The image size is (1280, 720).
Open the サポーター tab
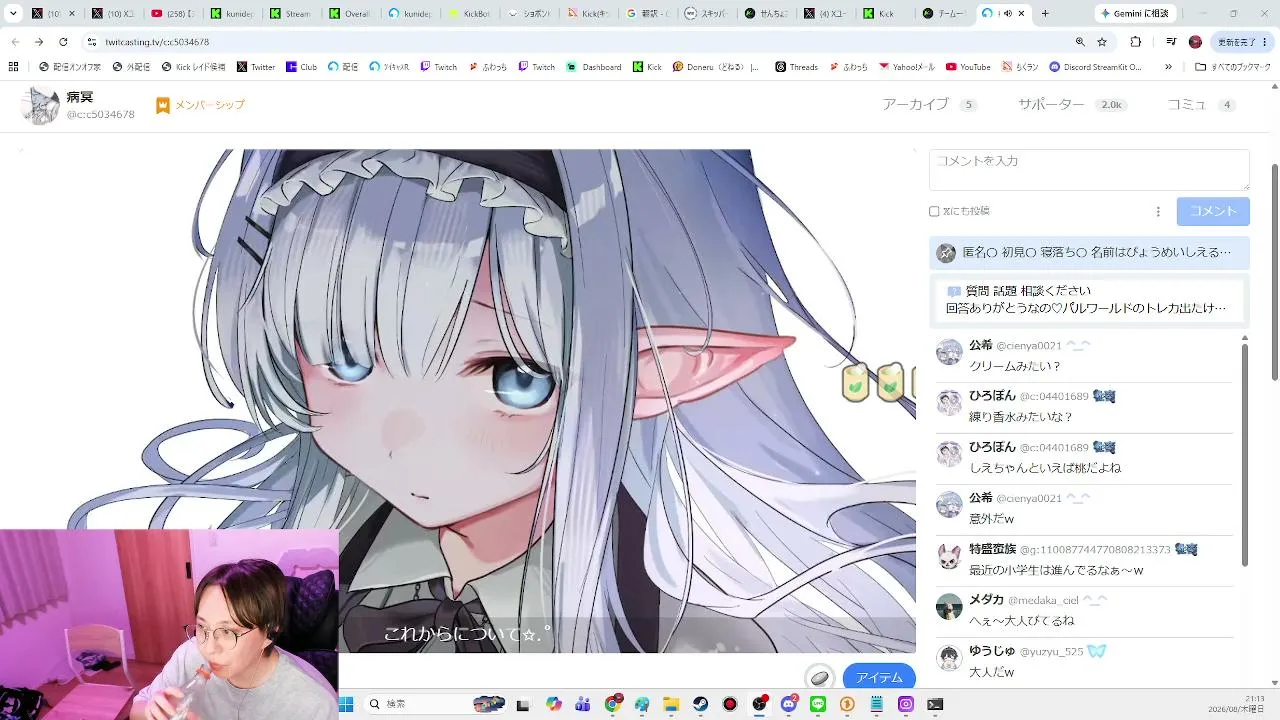click(1072, 105)
